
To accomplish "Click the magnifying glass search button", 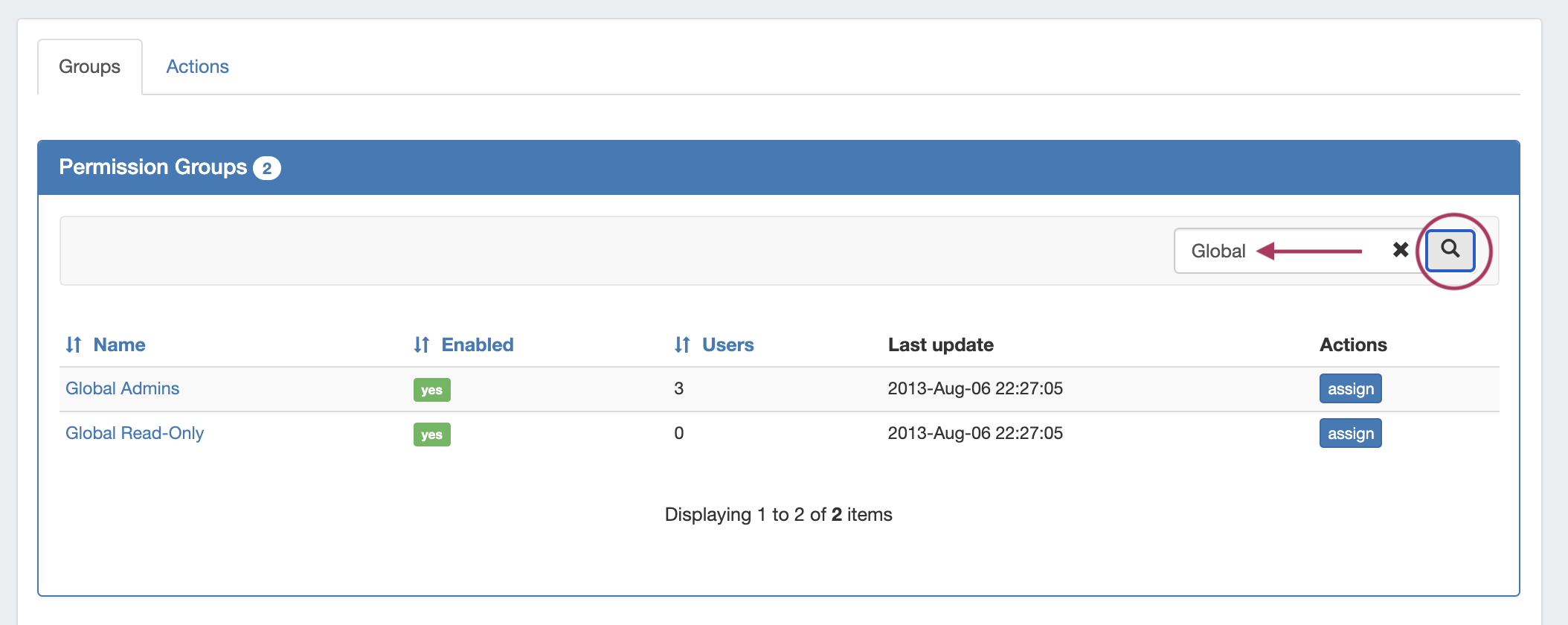I will coord(1450,250).
